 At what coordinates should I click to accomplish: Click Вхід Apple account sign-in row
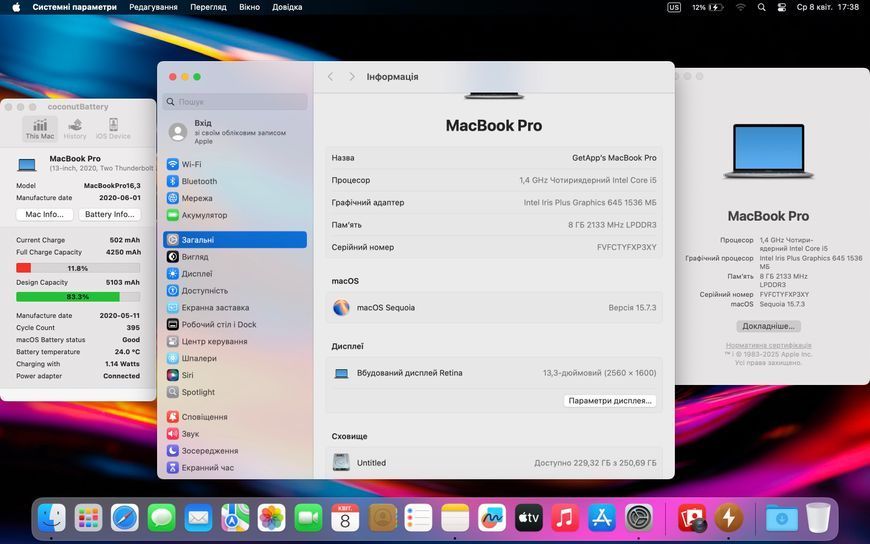pyautogui.click(x=235, y=132)
